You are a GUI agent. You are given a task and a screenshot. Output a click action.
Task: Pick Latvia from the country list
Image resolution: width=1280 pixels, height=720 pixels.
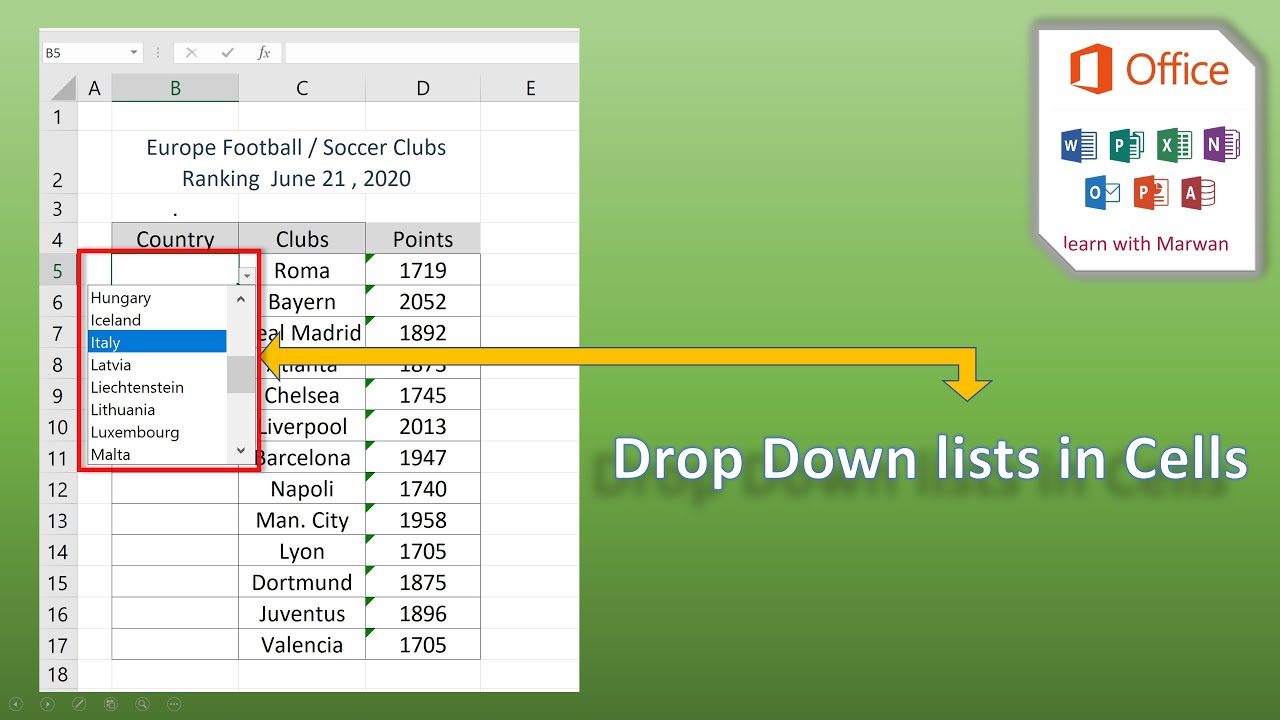(157, 365)
